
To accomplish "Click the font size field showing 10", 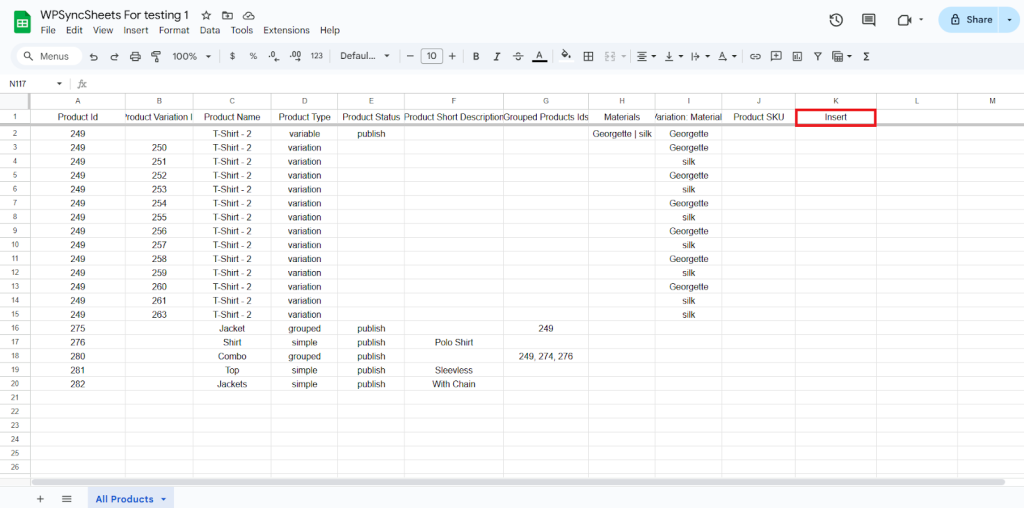I will [x=431, y=57].
